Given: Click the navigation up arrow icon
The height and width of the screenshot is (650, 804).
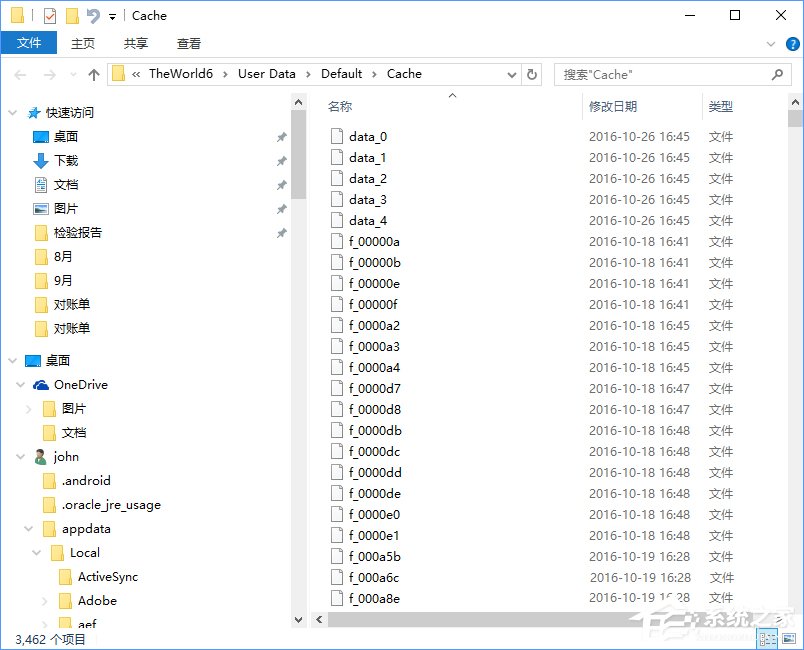Looking at the screenshot, I should coord(93,73).
